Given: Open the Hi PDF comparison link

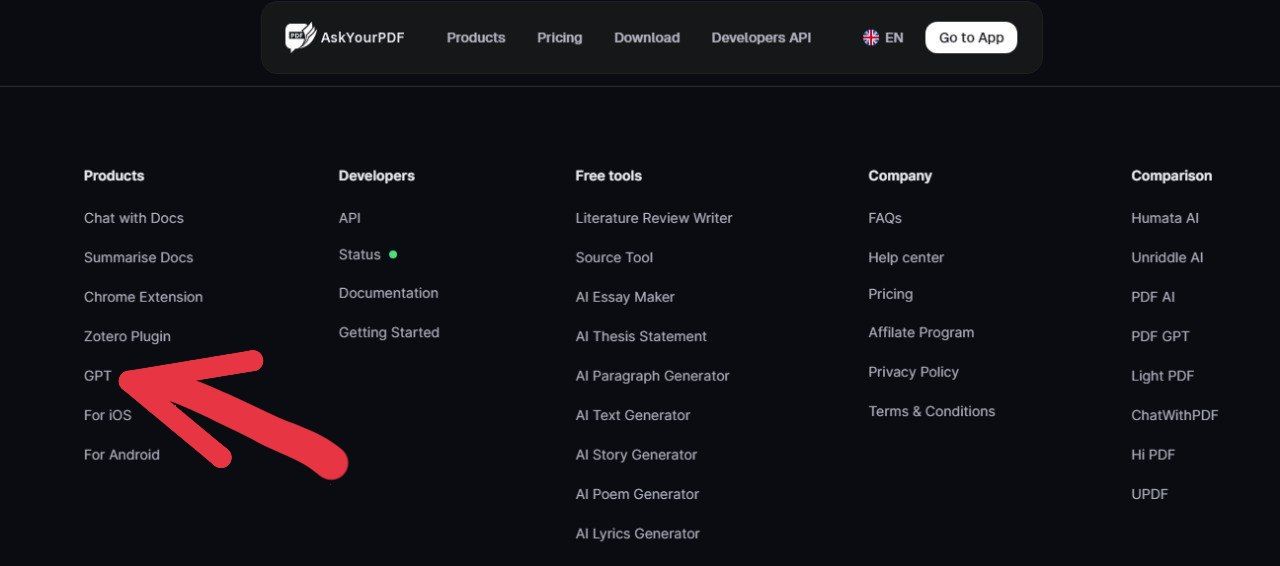Looking at the screenshot, I should (x=1153, y=454).
